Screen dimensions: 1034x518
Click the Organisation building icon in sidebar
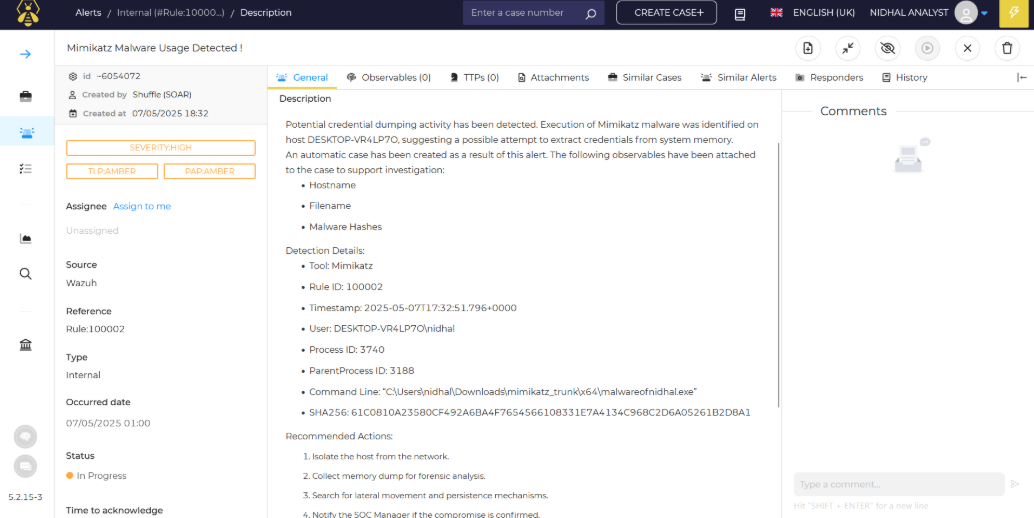click(x=26, y=345)
